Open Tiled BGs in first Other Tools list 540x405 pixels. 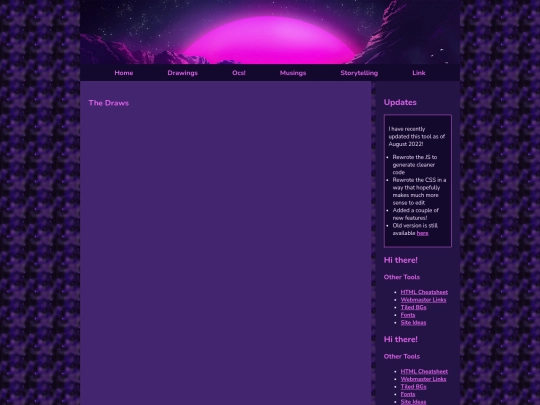(x=413, y=307)
